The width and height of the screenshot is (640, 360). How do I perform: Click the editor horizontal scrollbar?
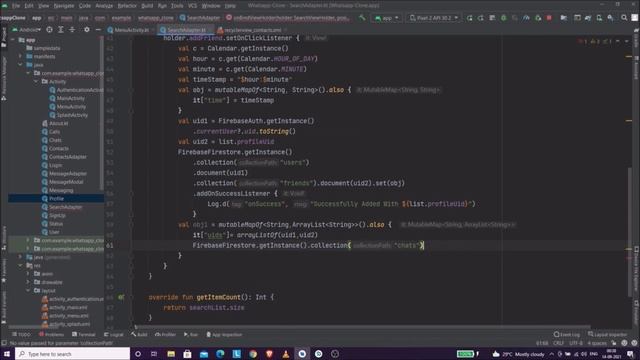point(362,327)
